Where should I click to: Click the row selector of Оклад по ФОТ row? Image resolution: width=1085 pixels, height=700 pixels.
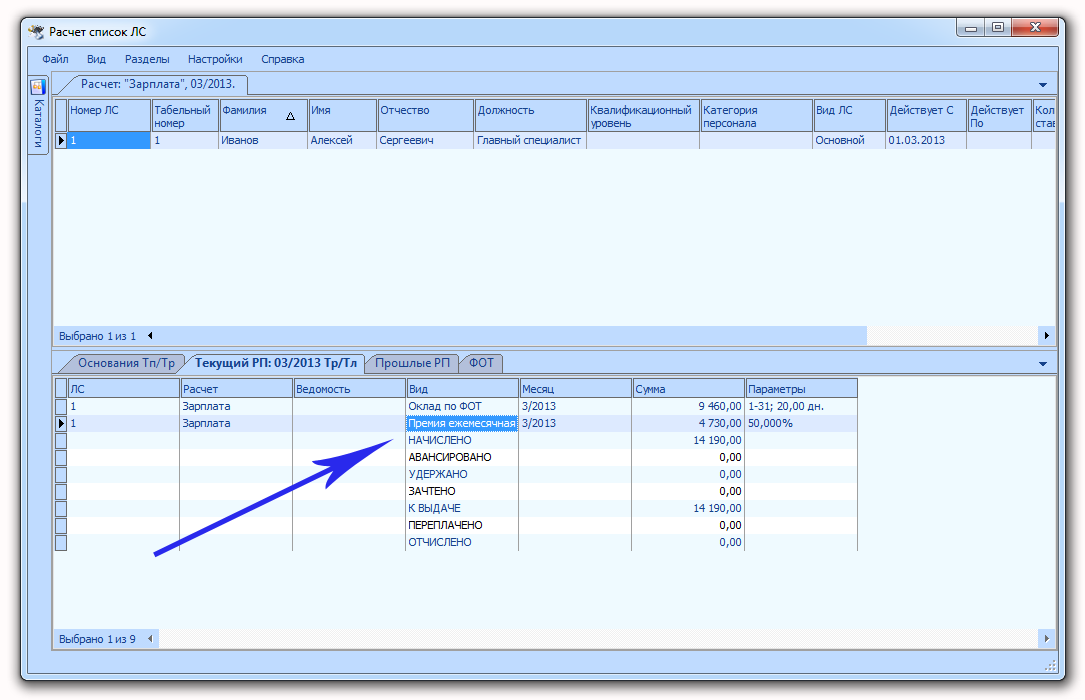pyautogui.click(x=61, y=406)
